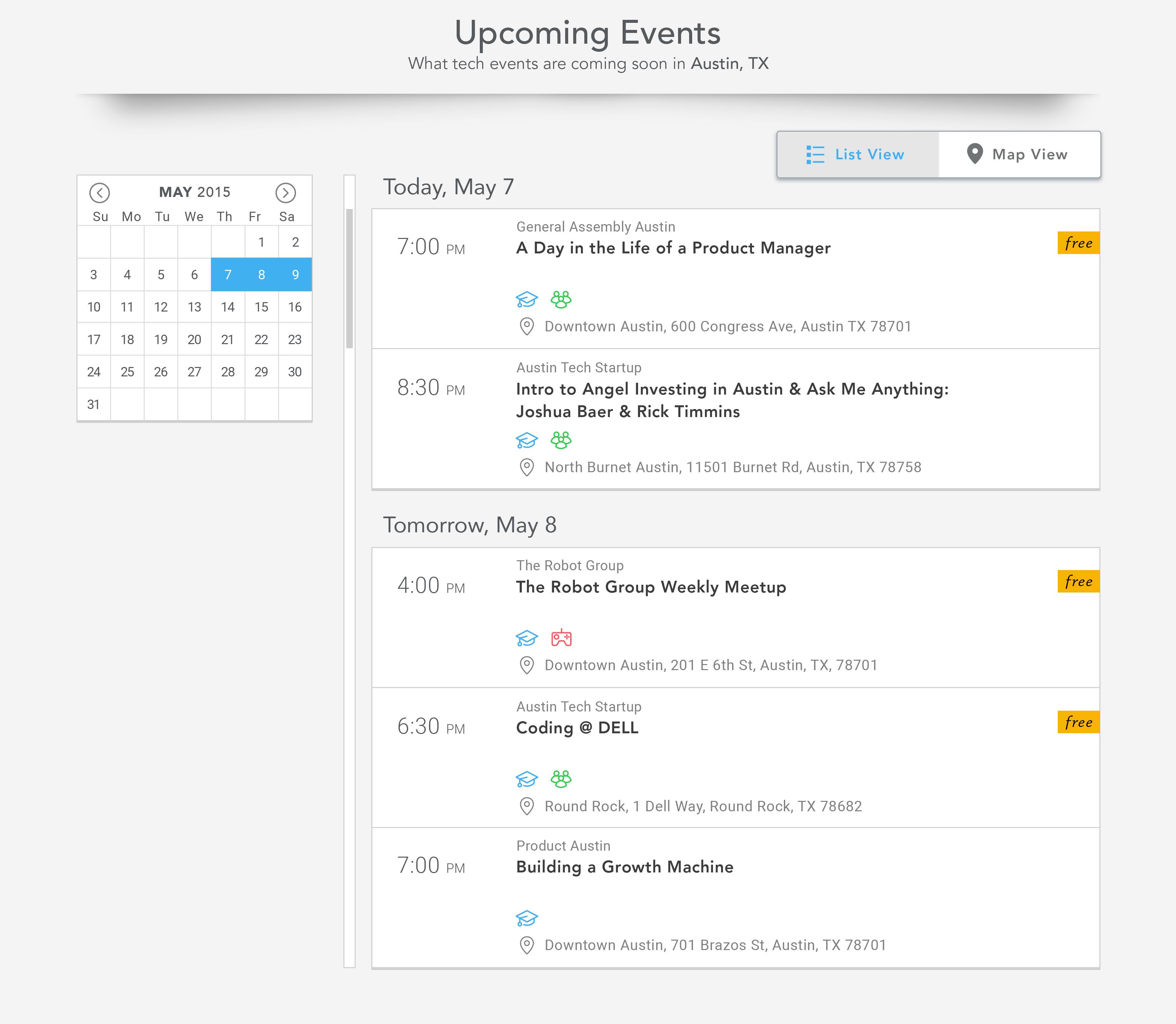Image resolution: width=1176 pixels, height=1024 pixels.
Task: Click green group icon under Coding @ DELL
Action: (x=560, y=778)
